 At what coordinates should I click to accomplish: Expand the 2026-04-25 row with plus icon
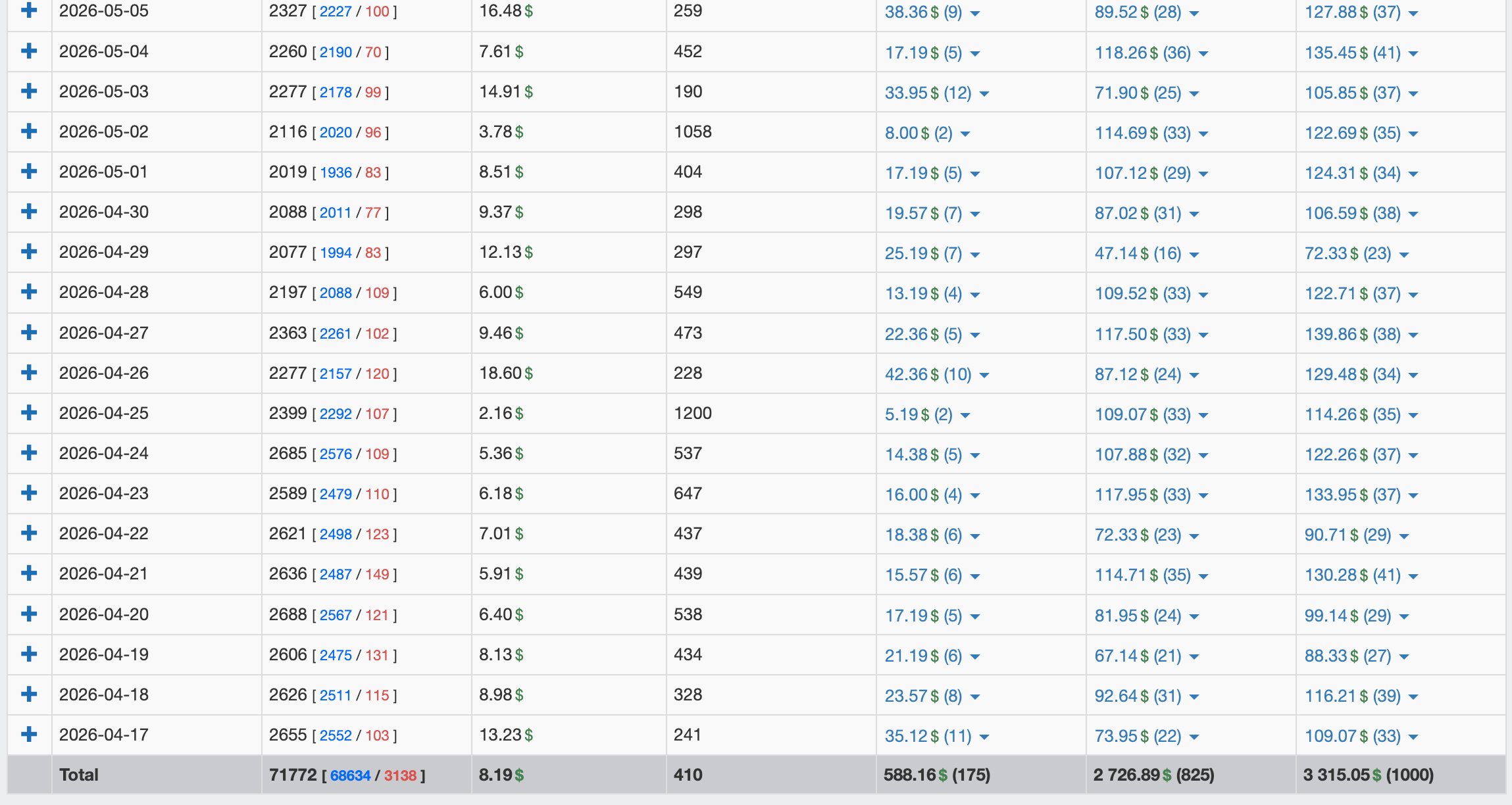[x=29, y=412]
